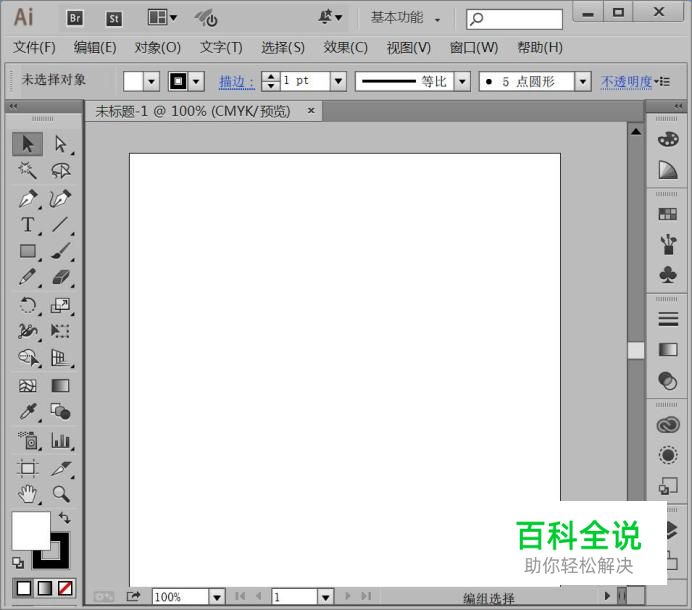Screen dimensions: 692x610
Task: Select the Paintbrush tool
Action: tap(60, 251)
